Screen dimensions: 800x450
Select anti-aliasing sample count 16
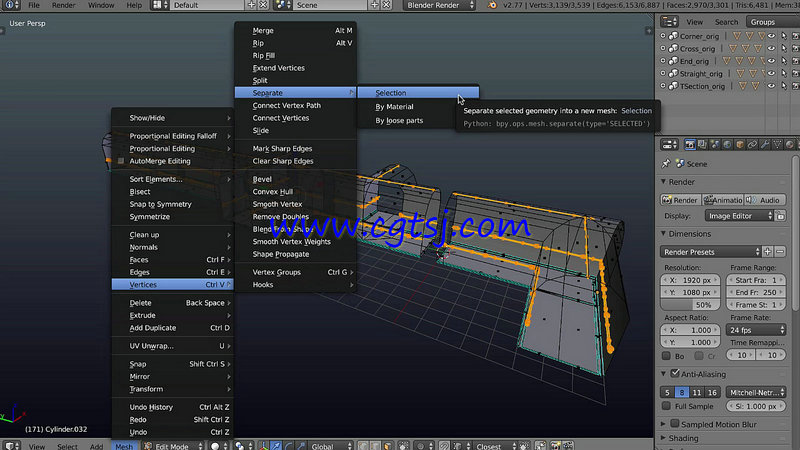click(x=712, y=392)
